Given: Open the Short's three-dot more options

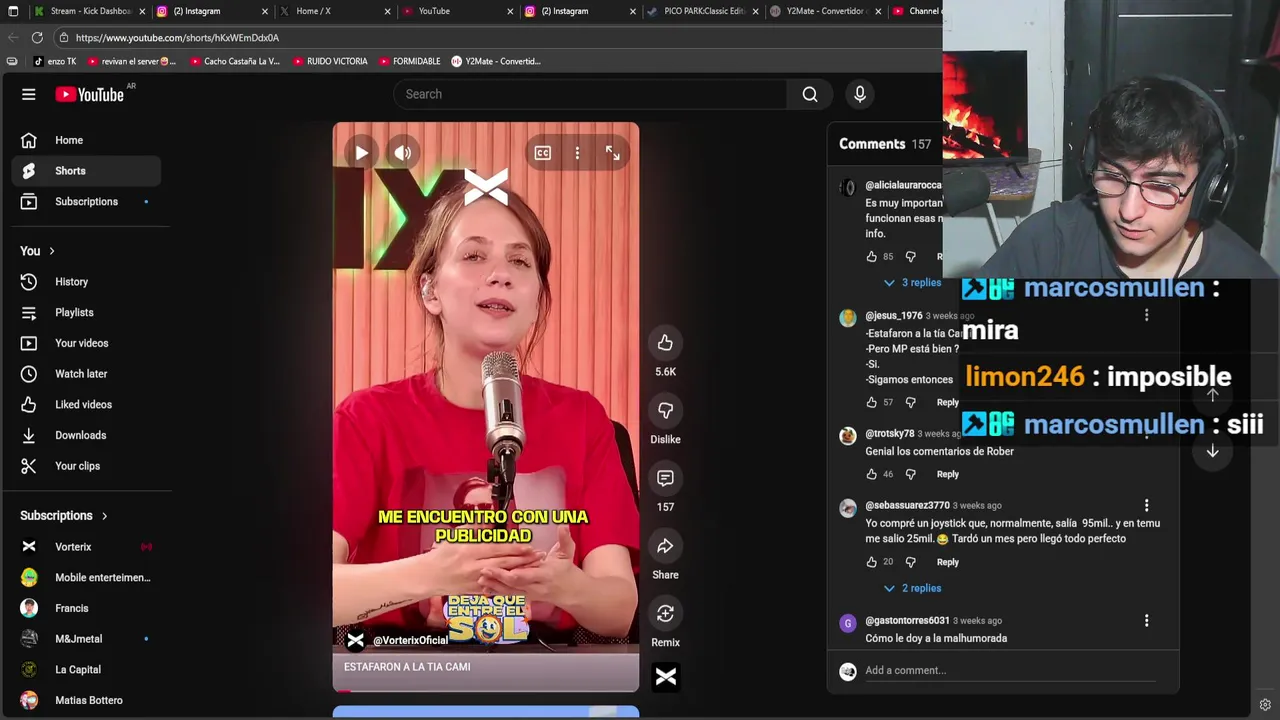Looking at the screenshot, I should pyautogui.click(x=577, y=153).
